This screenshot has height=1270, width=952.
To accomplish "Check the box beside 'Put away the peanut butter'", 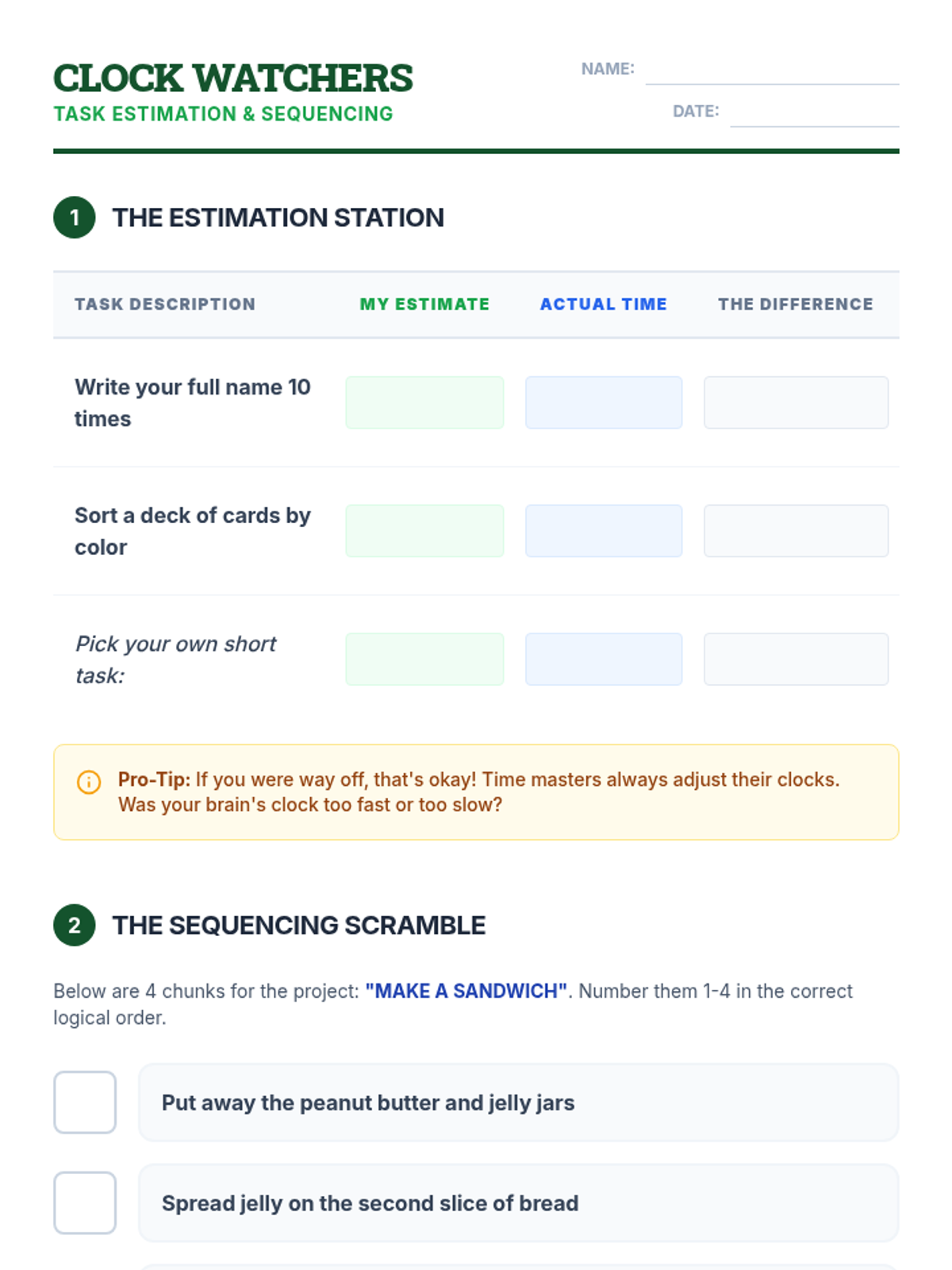I will click(x=85, y=1103).
